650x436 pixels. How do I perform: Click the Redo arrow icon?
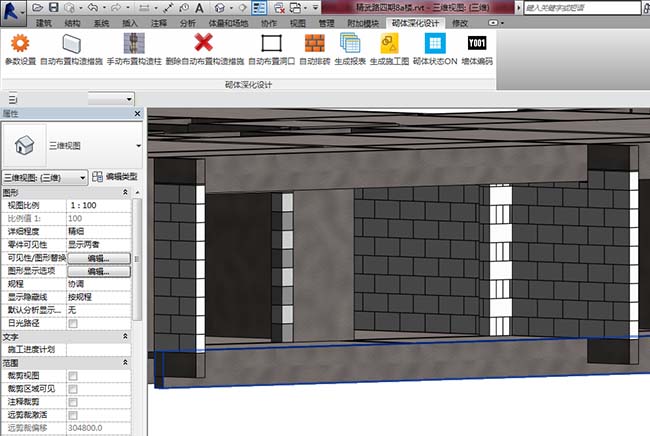coord(116,7)
